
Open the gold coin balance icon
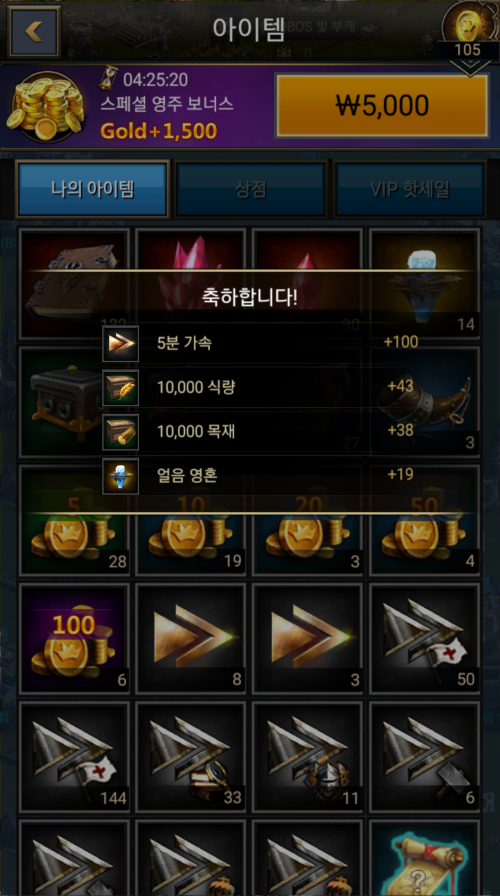tap(469, 23)
